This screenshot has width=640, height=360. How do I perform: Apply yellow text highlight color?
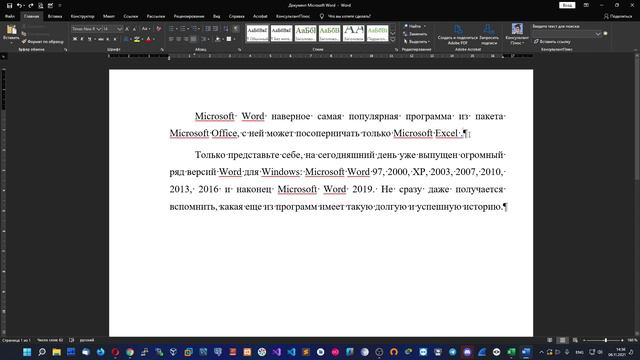tap(137, 39)
